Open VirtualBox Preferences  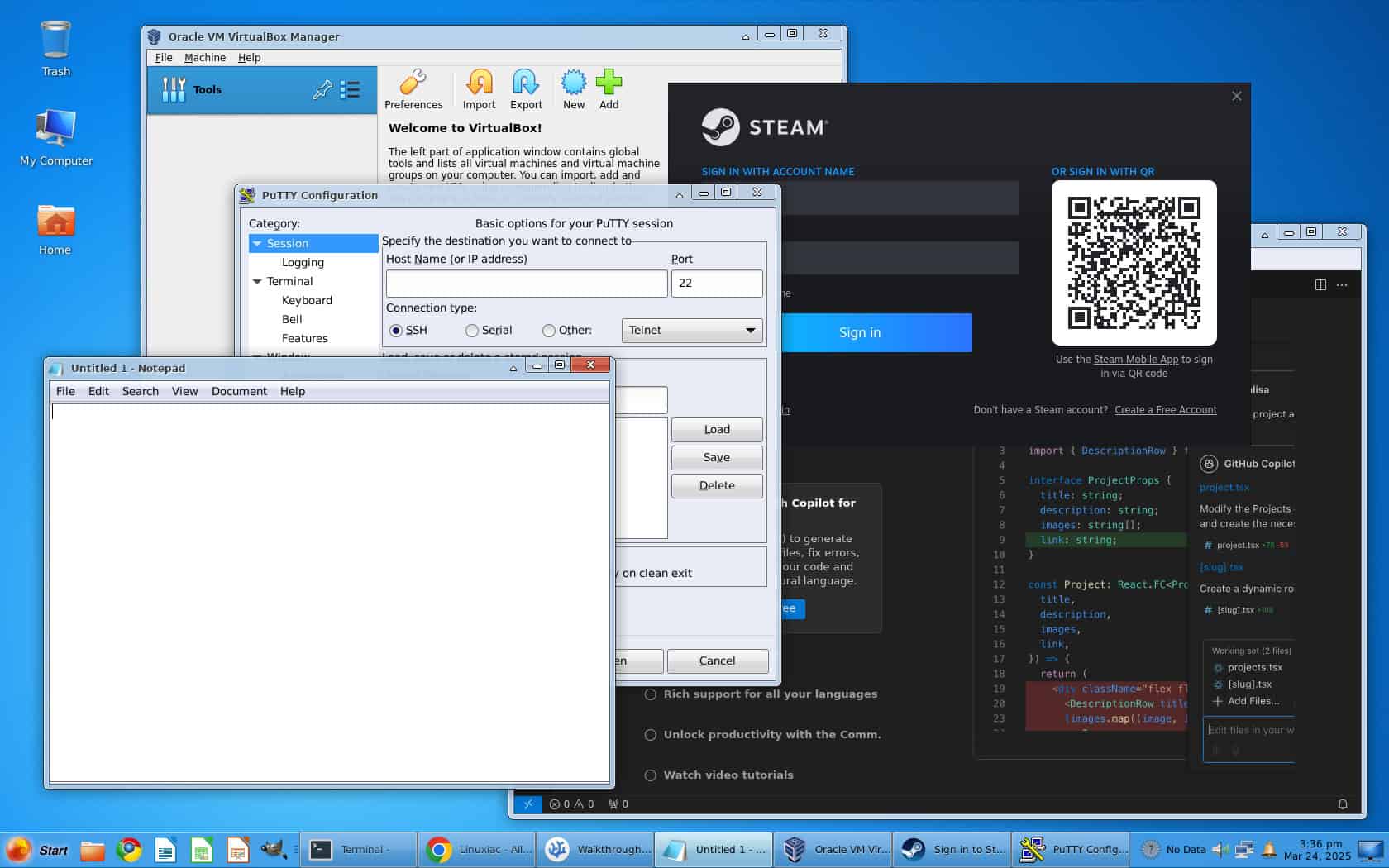click(413, 88)
